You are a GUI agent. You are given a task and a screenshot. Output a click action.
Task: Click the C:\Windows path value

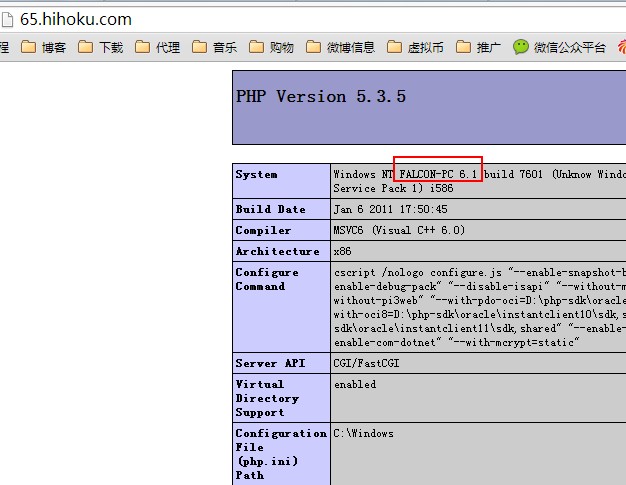363,433
